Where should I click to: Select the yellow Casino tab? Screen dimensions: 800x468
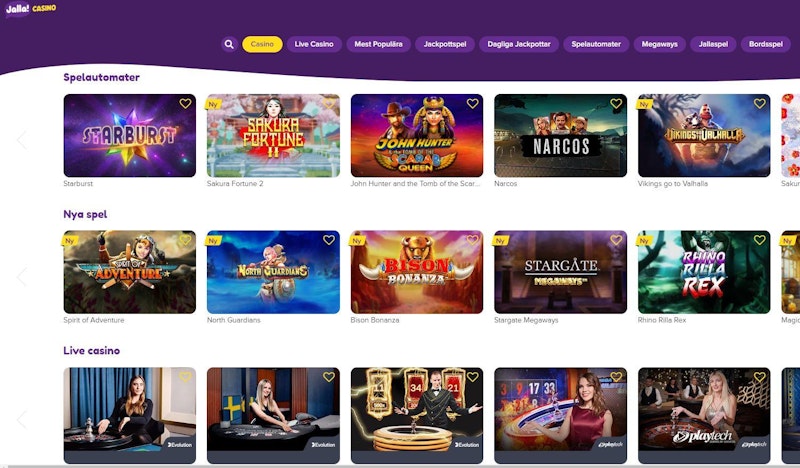tap(262, 44)
